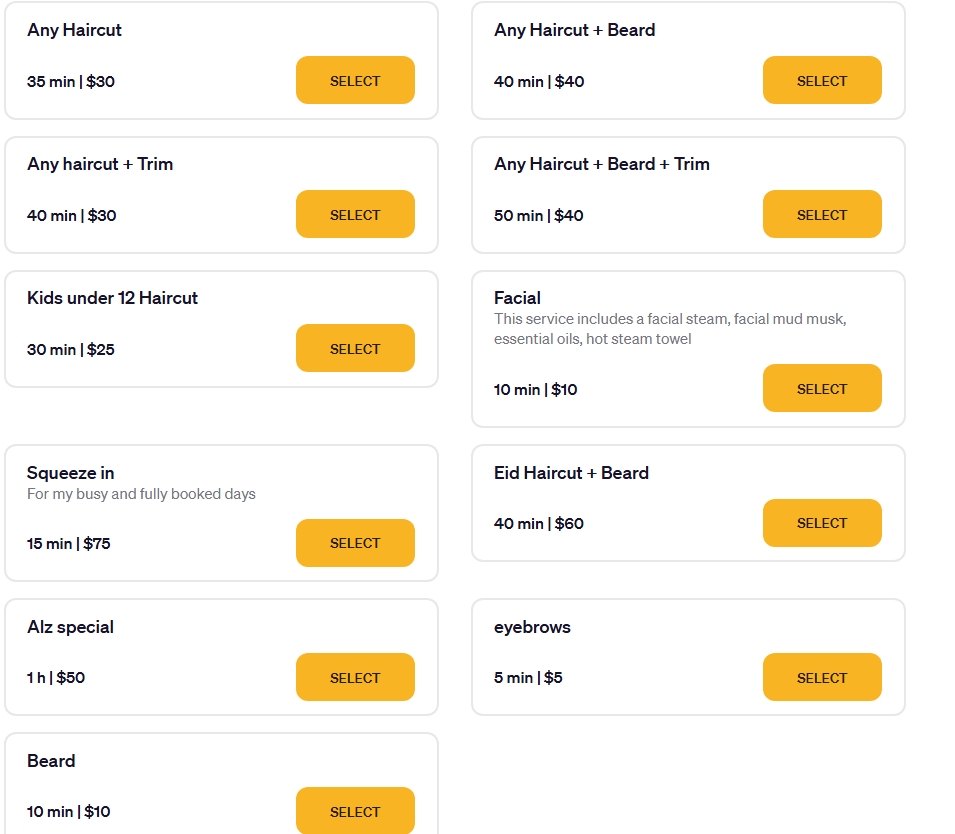Choose Any haircut + Trim option

coord(355,215)
